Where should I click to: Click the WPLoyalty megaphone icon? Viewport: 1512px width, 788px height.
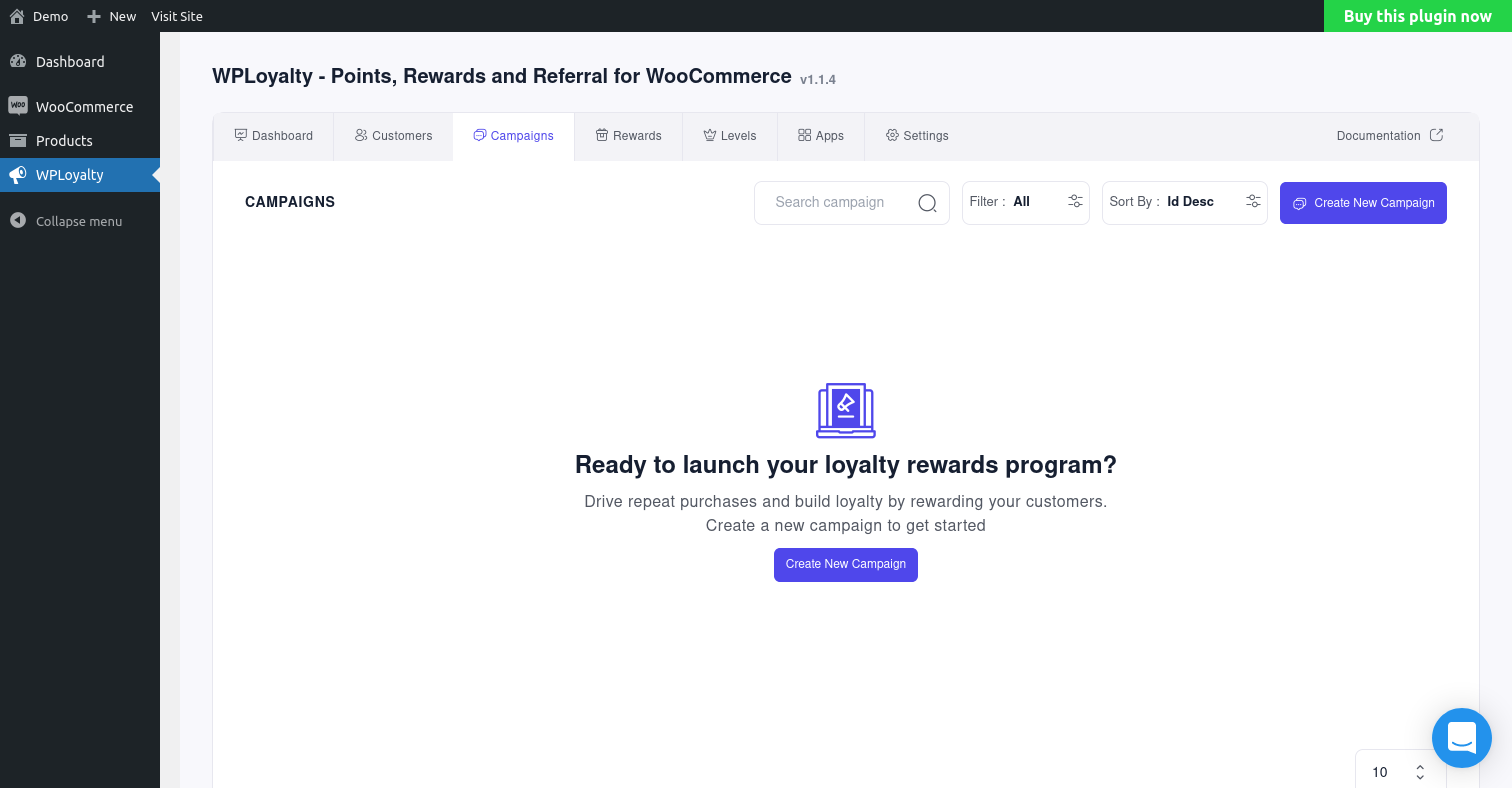pos(18,175)
